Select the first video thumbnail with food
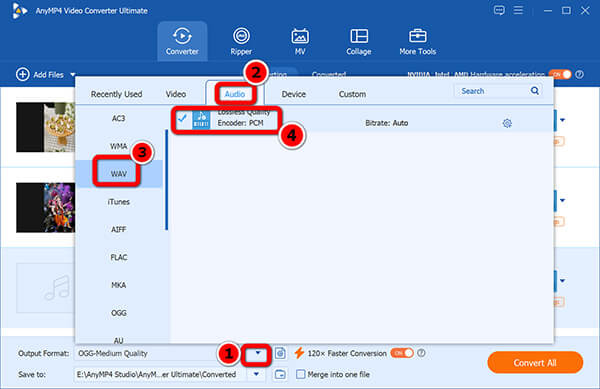600x389 pixels. point(46,127)
